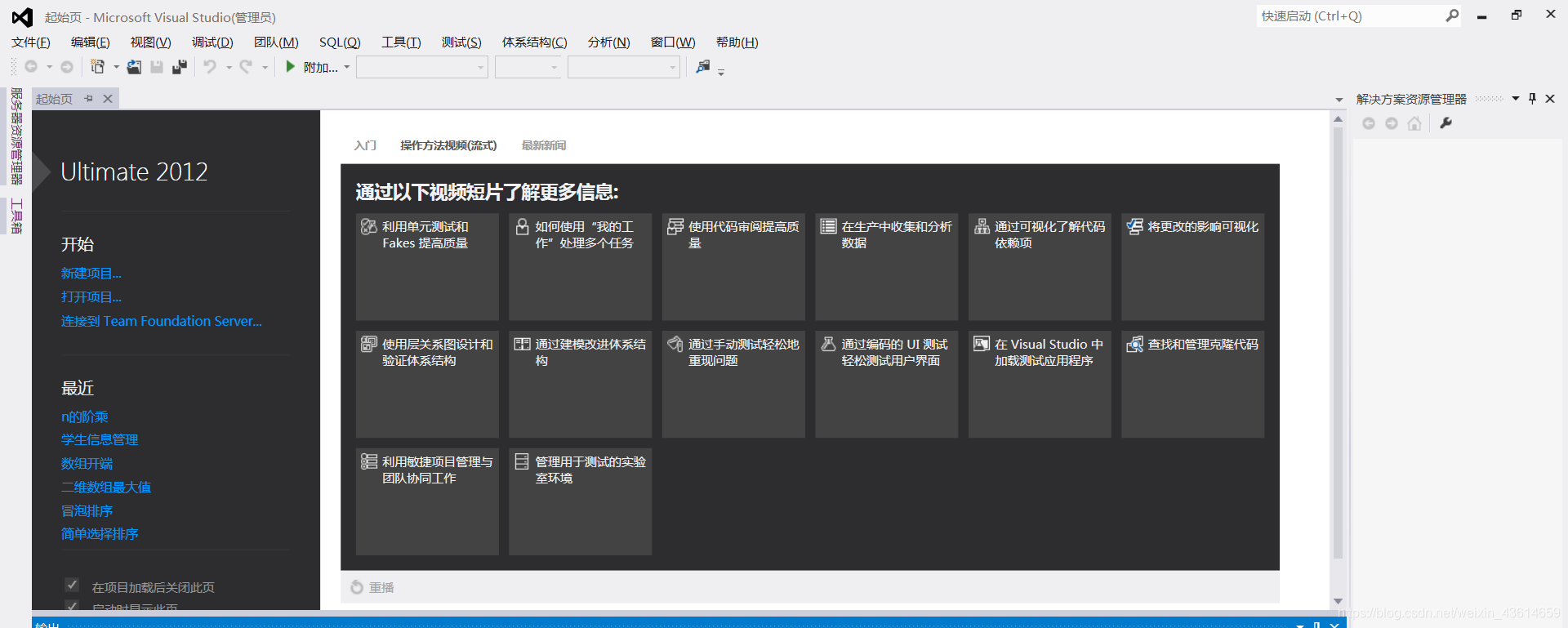The image size is (1568, 628).
Task: Close the 起始页 tab
Action: 108,99
